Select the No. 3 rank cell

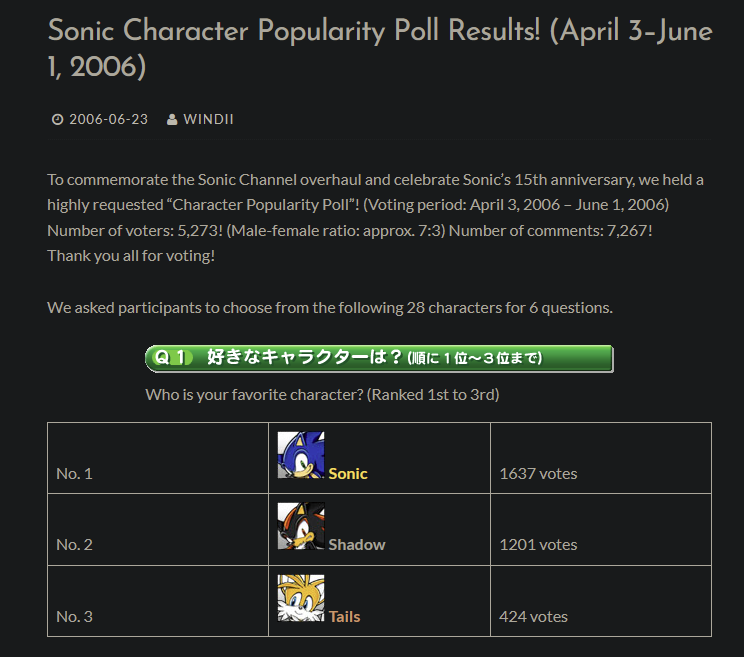point(158,601)
